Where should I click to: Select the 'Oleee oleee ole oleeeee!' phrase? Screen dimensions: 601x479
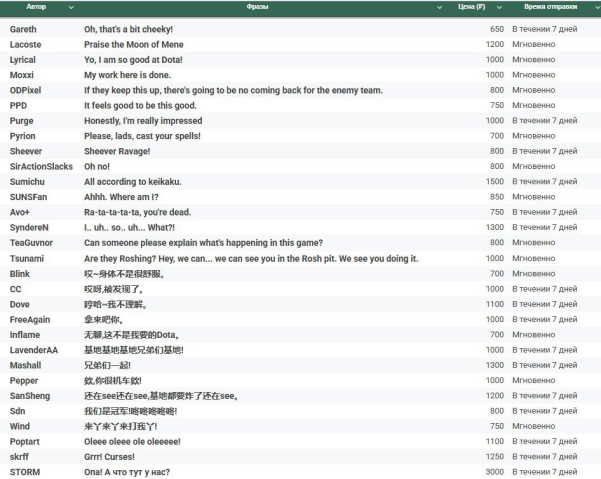(140, 441)
